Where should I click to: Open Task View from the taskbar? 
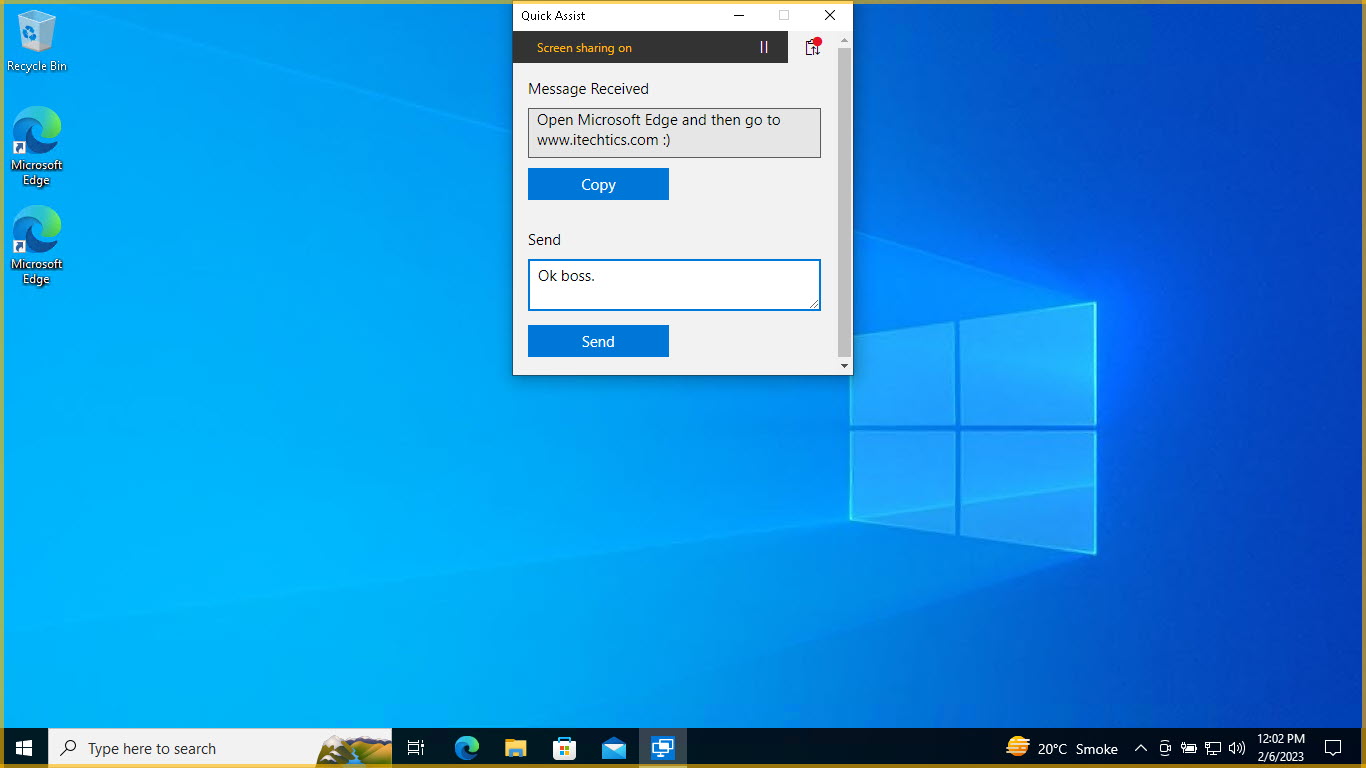[416, 748]
